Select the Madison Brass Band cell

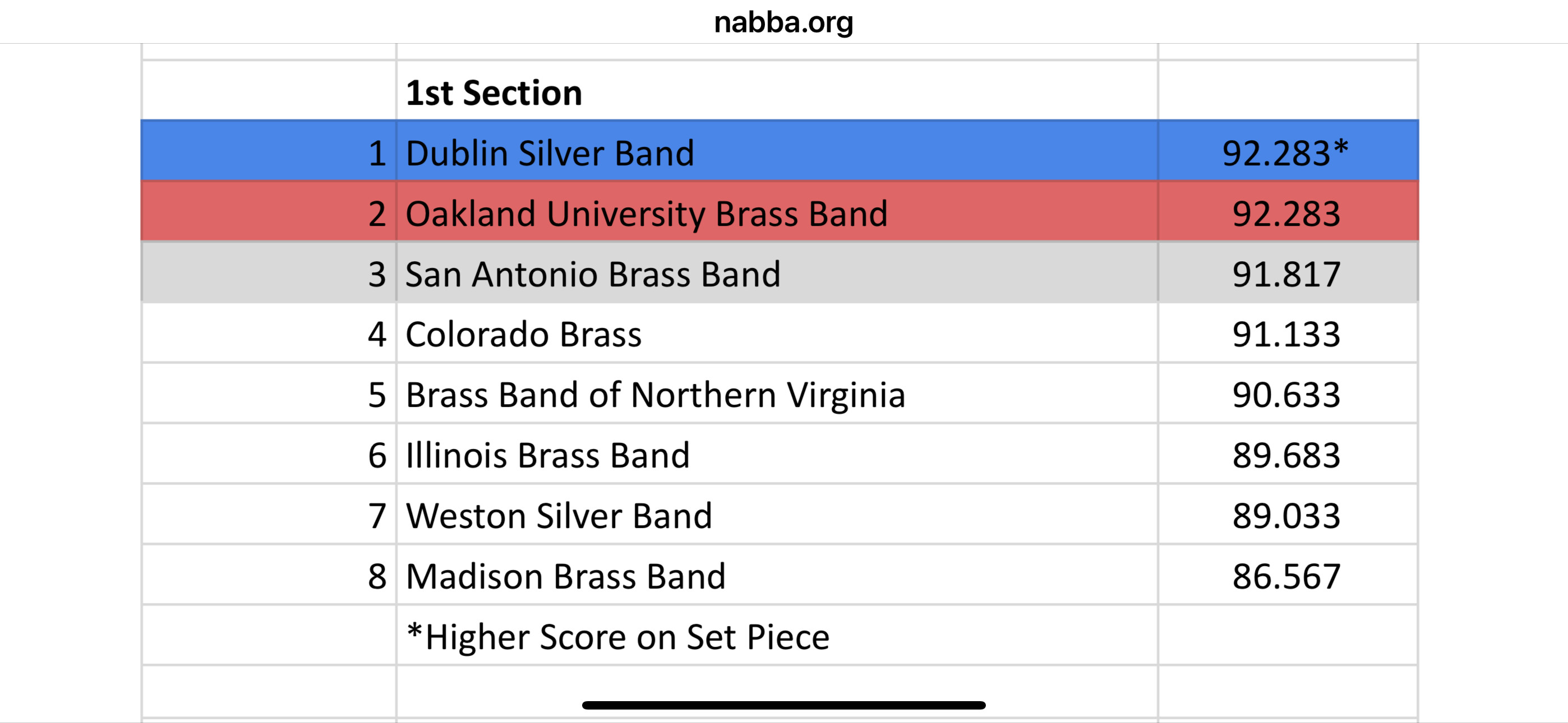(777, 574)
